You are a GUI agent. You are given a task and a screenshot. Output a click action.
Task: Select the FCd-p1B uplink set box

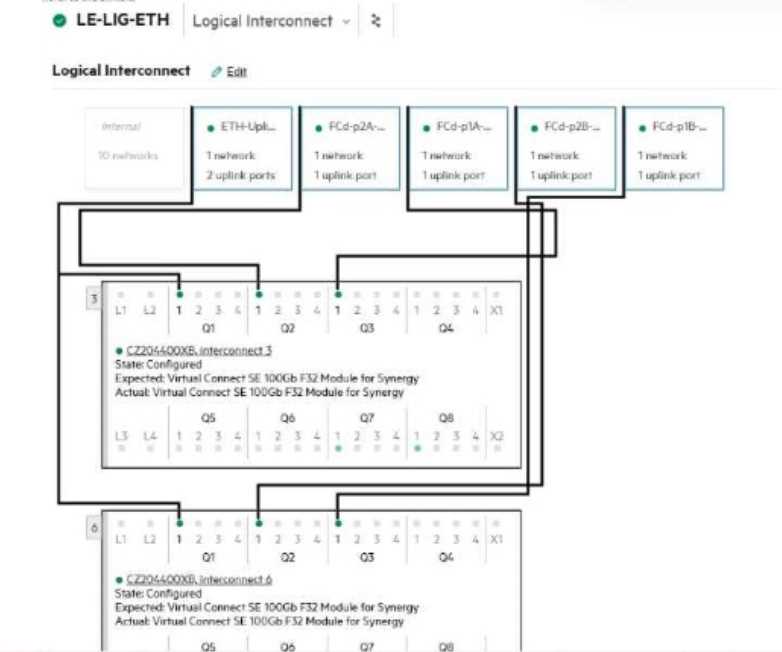[x=674, y=149]
